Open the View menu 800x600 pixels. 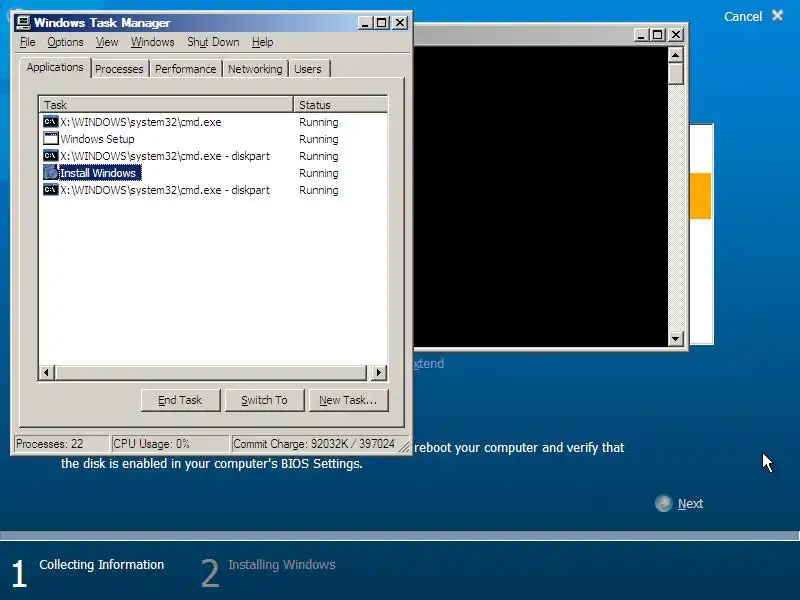[x=107, y=42]
